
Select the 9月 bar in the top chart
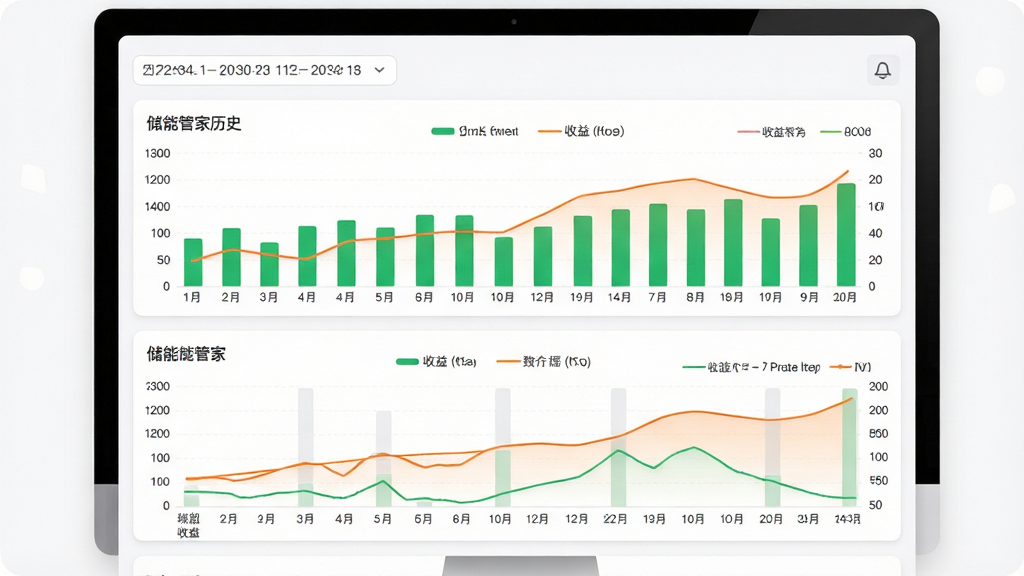coord(808,246)
